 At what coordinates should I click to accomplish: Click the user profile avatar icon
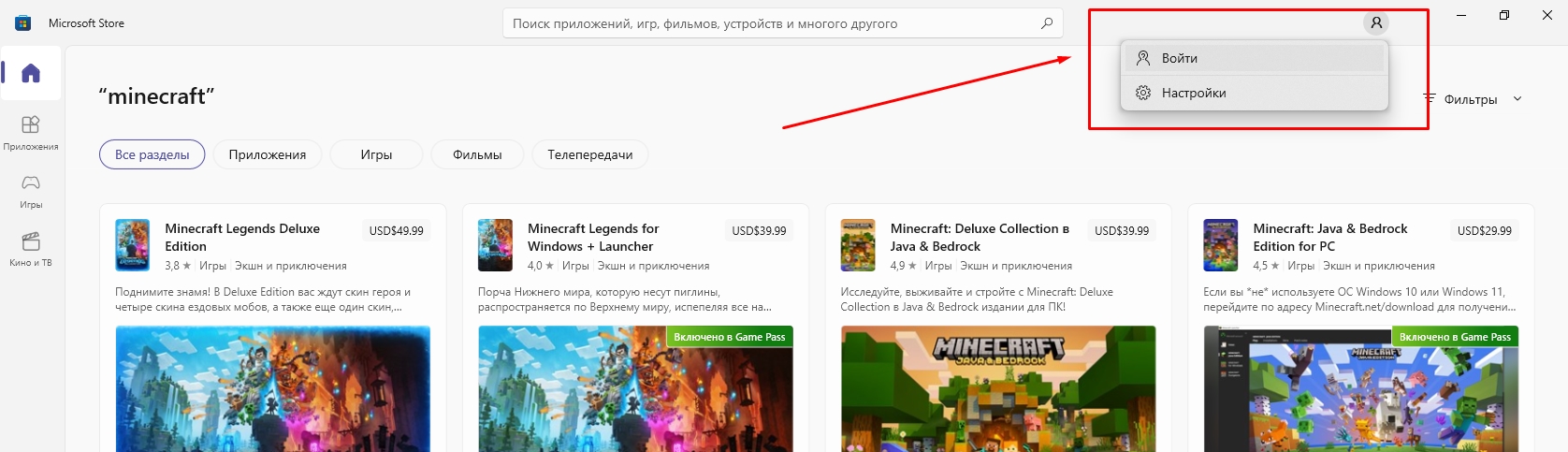pos(1375,23)
